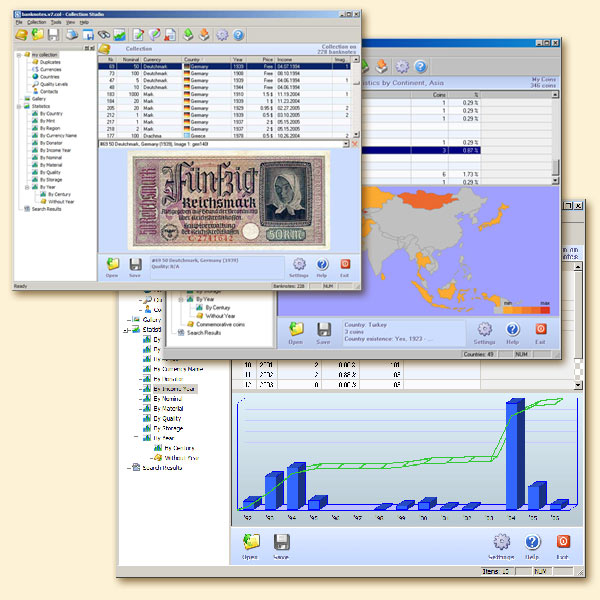The height and width of the screenshot is (600, 600).
Task: Click the binoculars search icon in banknotes toolbar
Action: point(103,35)
